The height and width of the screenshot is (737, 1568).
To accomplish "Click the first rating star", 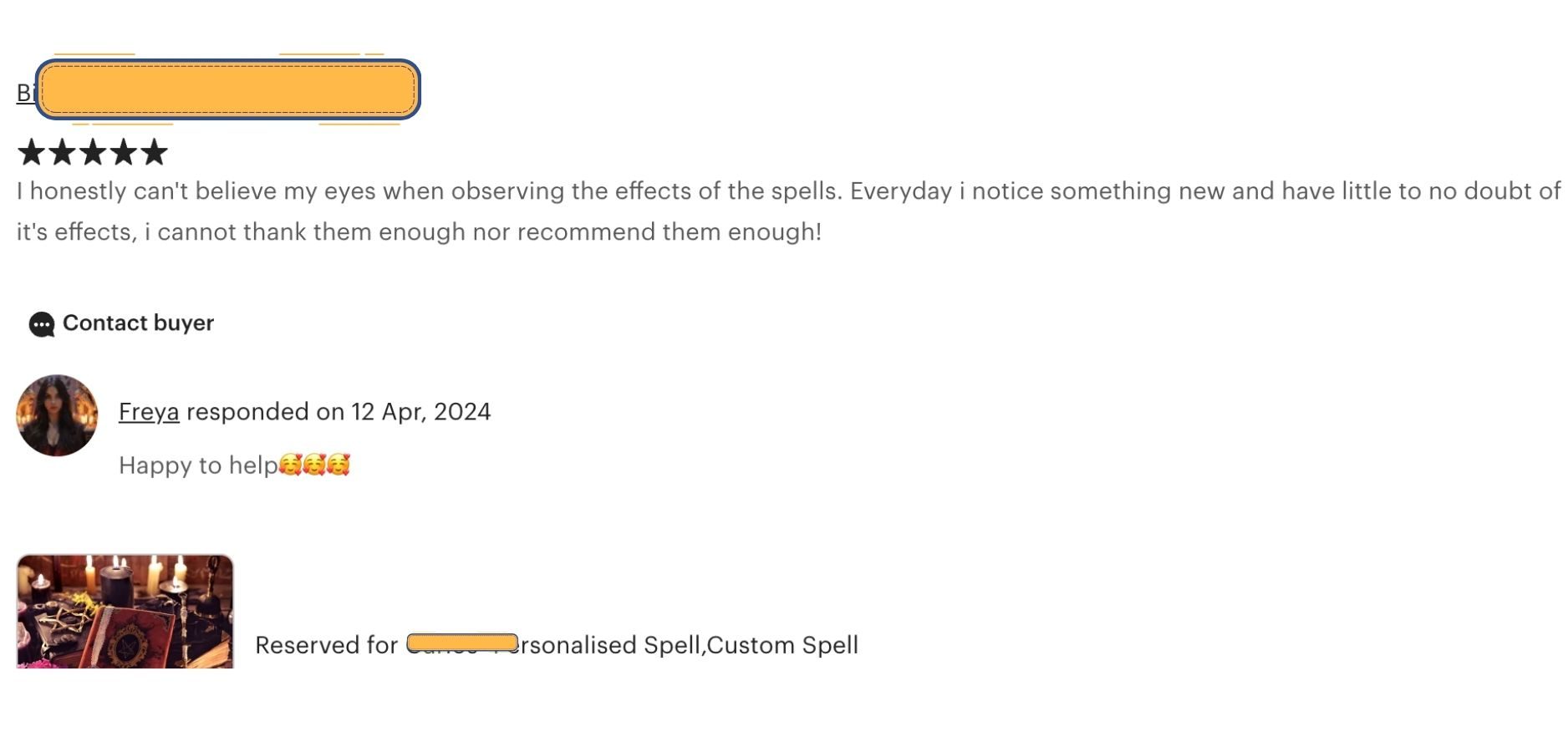I will click(31, 152).
